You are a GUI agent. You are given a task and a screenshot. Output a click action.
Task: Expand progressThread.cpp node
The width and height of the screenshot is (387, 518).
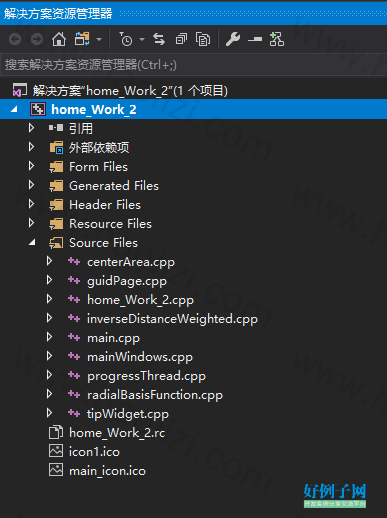click(x=49, y=375)
